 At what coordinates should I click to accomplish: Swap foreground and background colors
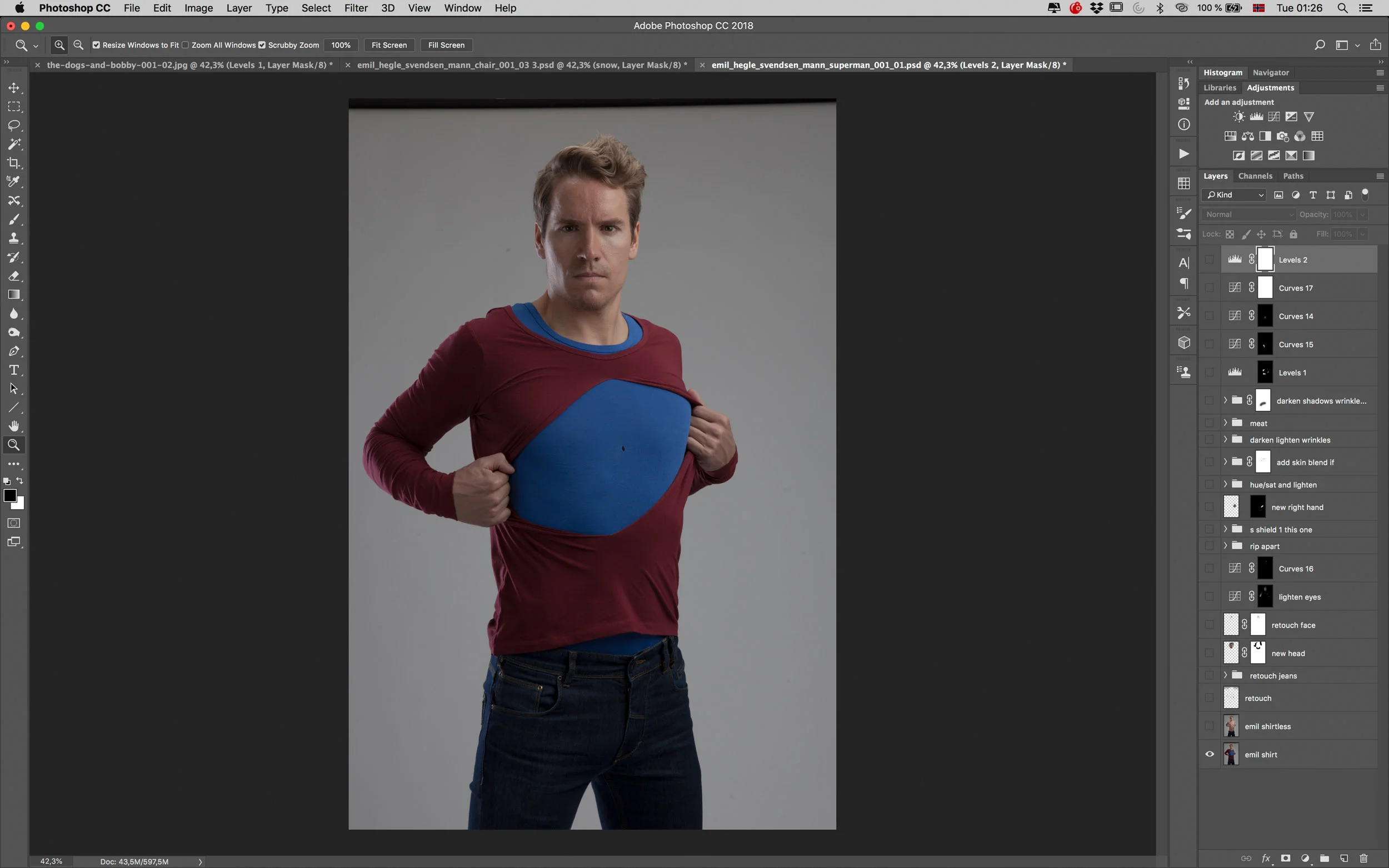pyautogui.click(x=20, y=481)
